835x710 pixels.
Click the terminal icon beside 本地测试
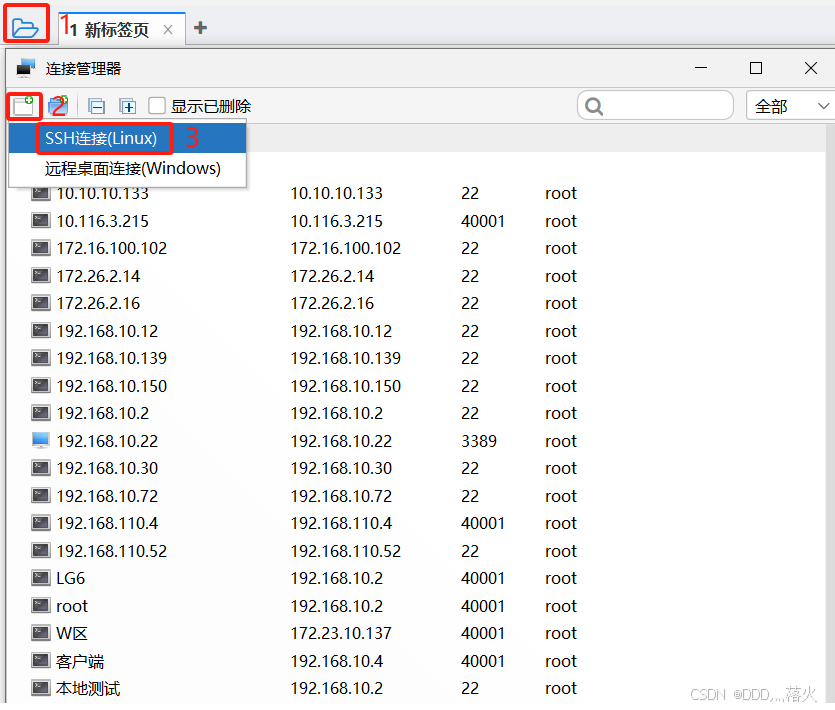(40, 688)
